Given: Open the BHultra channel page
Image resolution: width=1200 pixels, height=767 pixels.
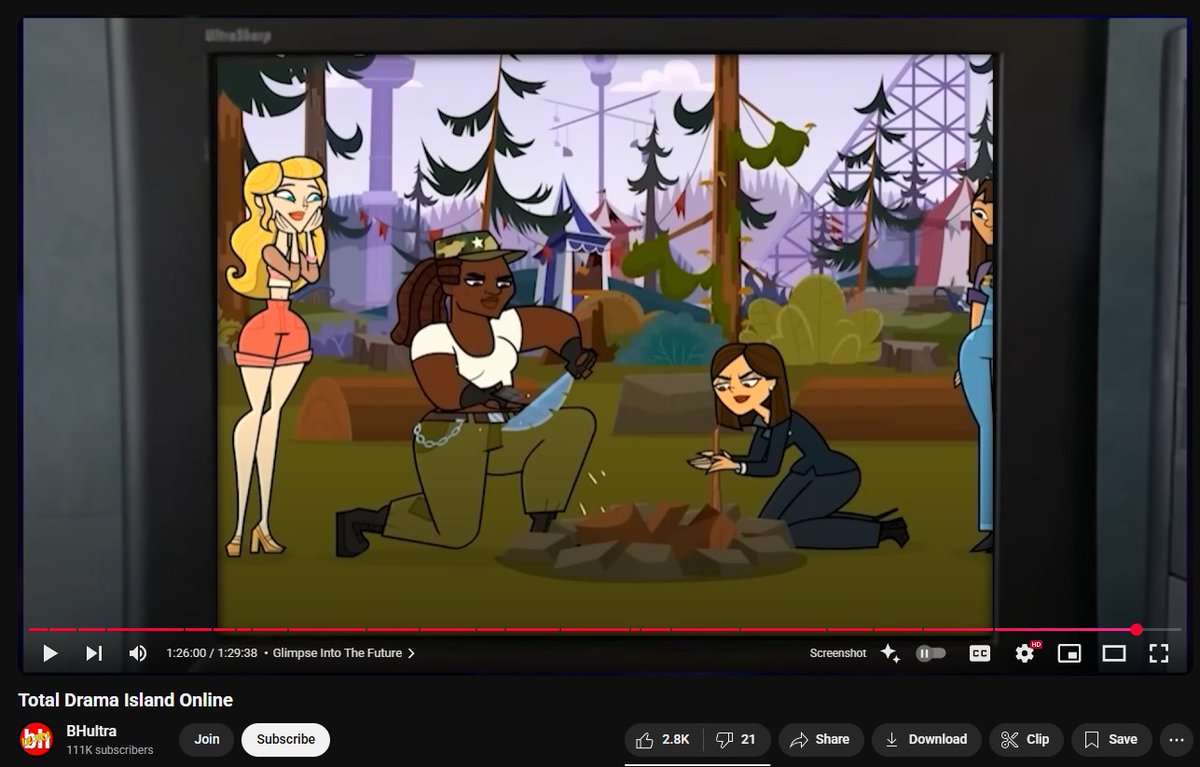Looking at the screenshot, I should click(x=91, y=731).
